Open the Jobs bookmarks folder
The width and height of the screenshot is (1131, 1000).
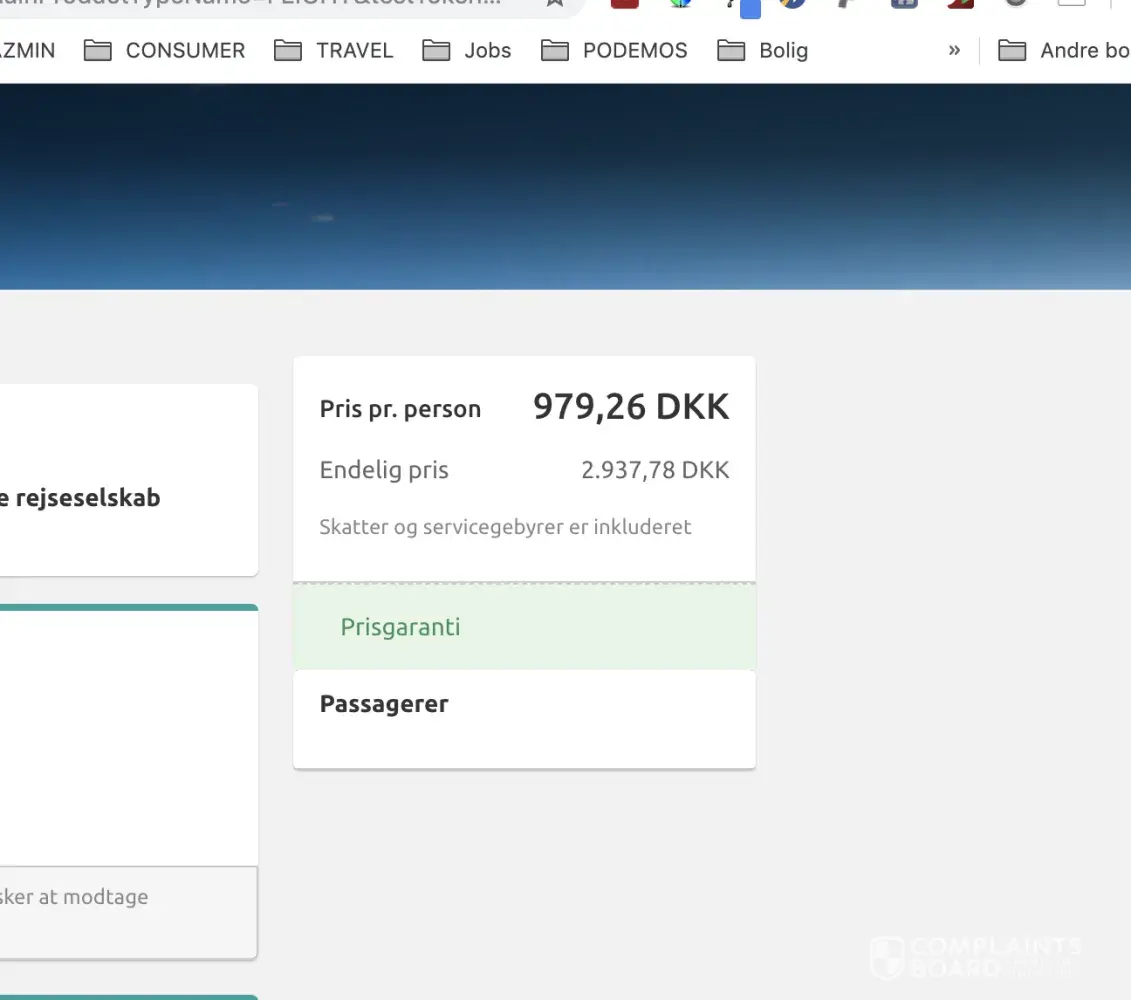[x=467, y=51]
